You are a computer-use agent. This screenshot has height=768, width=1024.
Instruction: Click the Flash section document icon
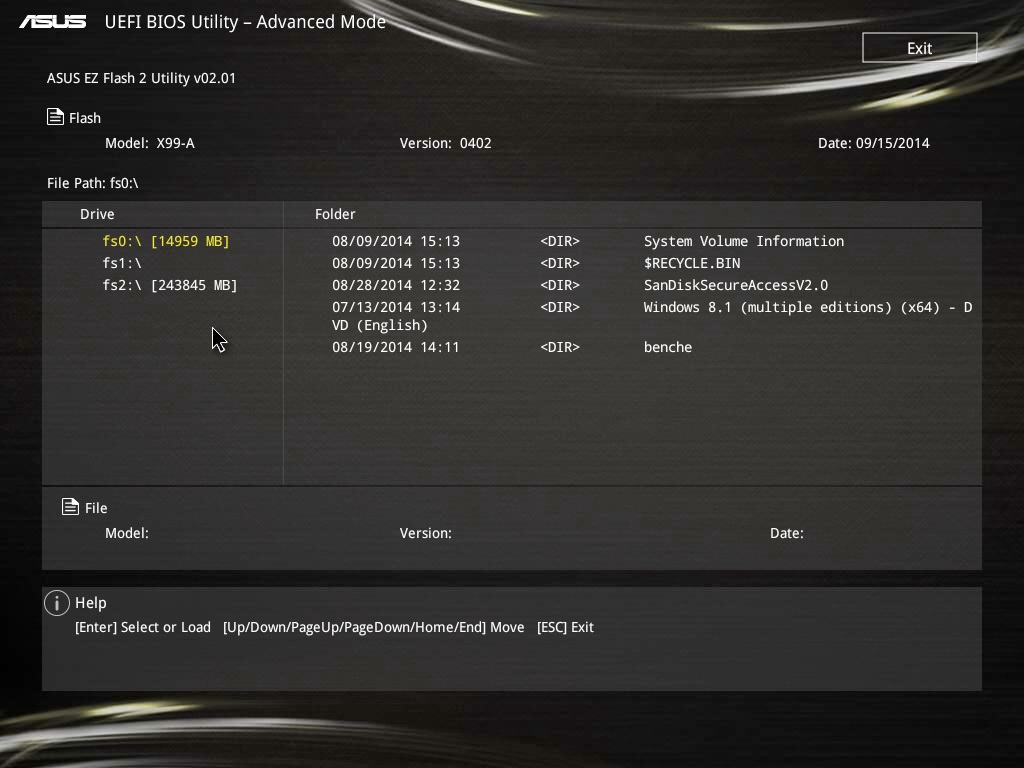tap(56, 117)
